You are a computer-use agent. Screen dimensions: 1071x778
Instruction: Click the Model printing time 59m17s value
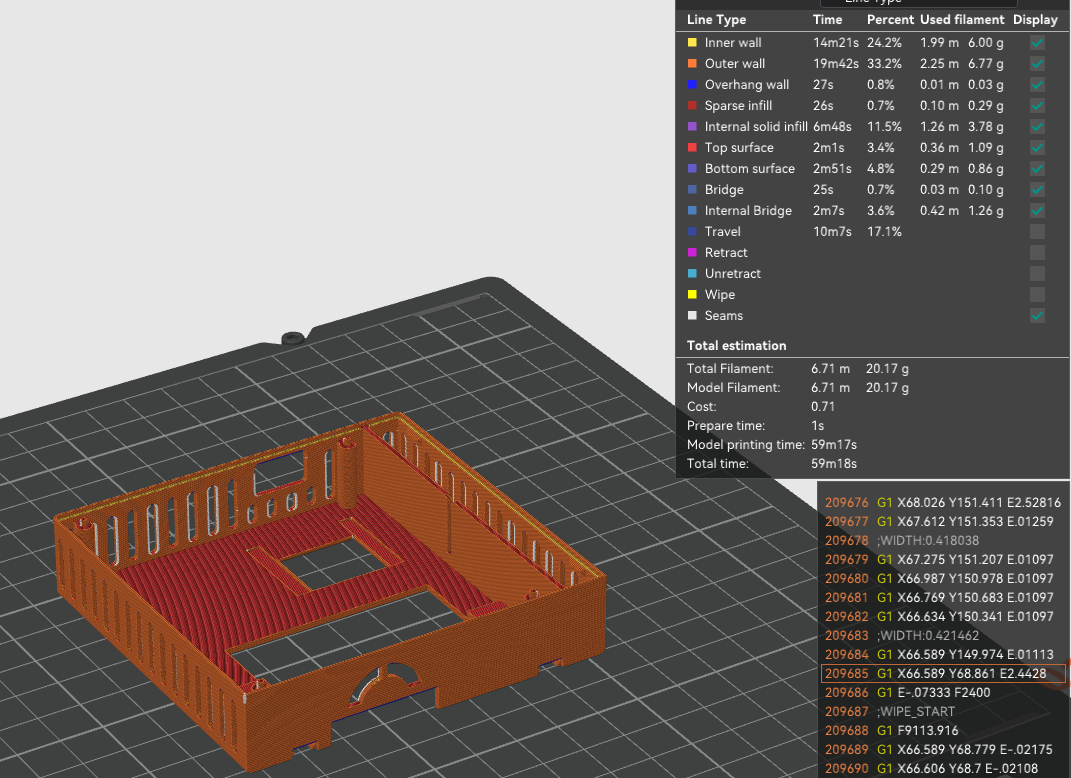click(834, 445)
